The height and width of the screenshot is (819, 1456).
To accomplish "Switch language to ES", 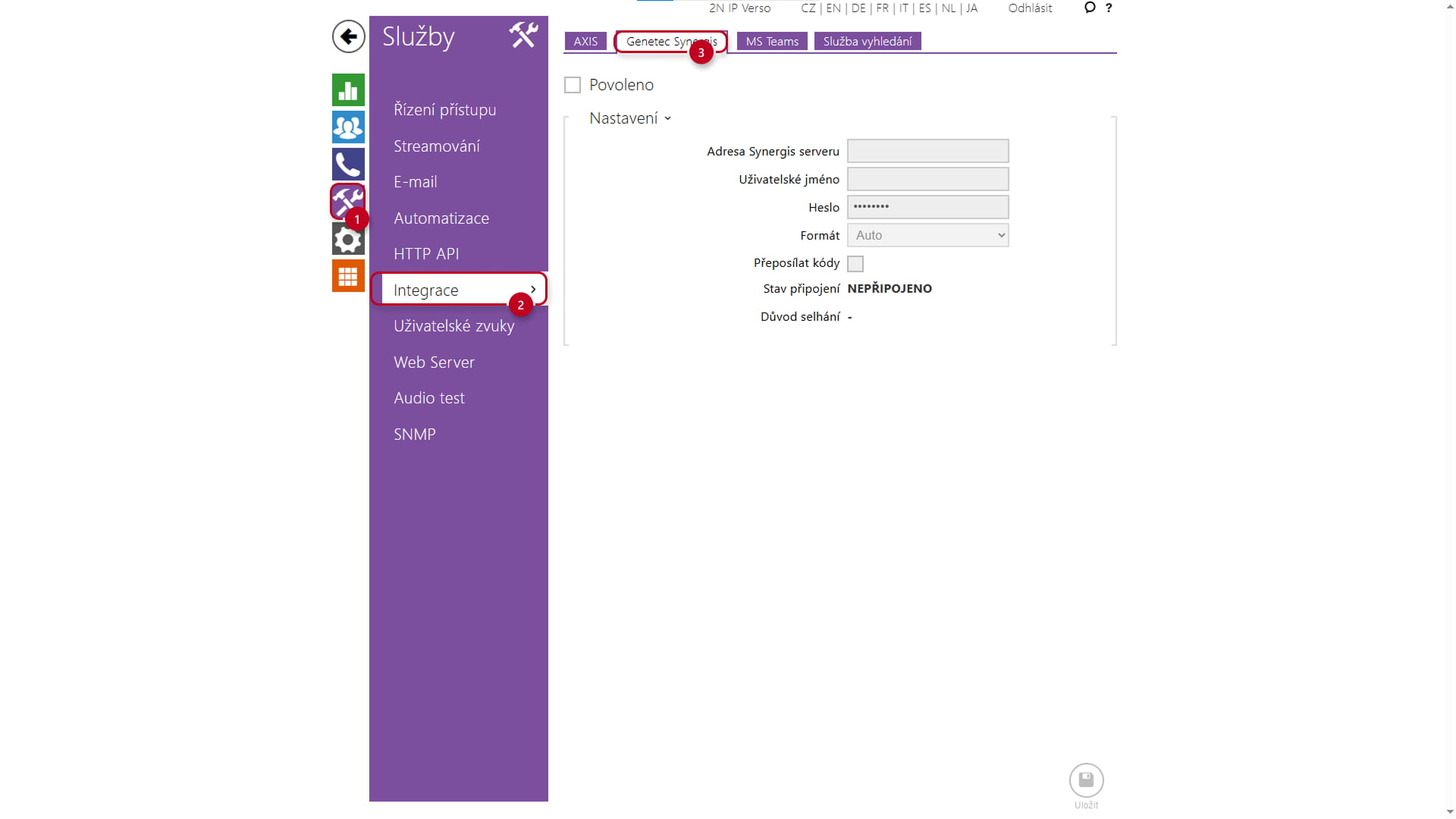I will (925, 8).
